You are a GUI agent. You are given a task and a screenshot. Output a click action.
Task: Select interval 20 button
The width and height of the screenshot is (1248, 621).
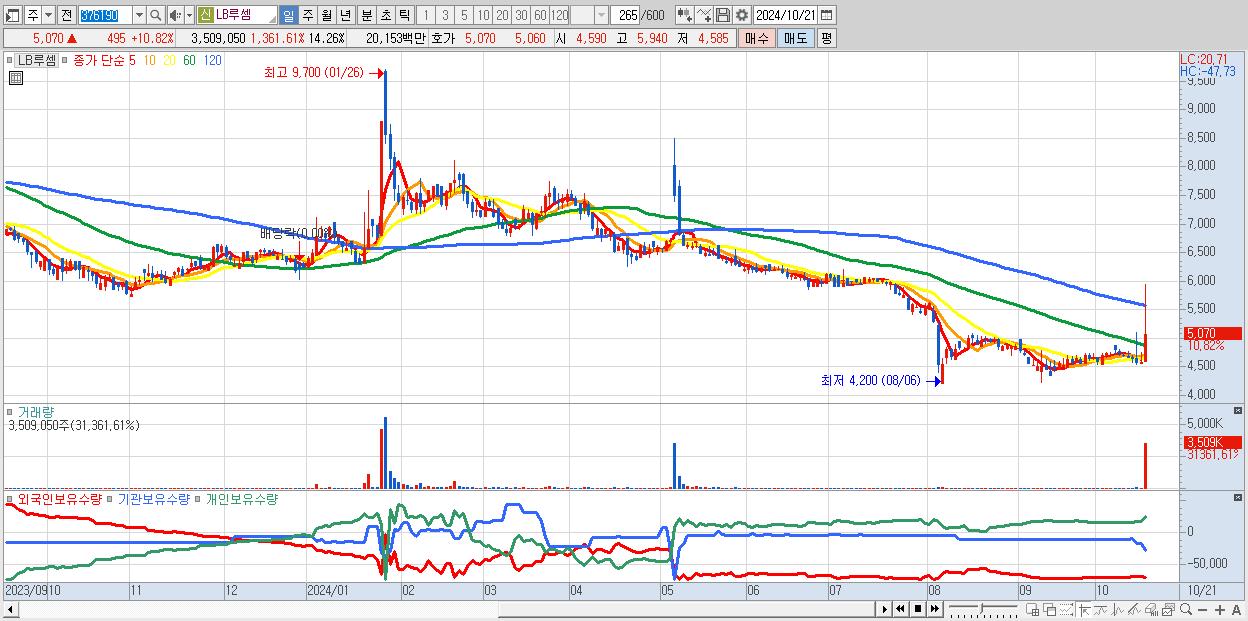(502, 15)
